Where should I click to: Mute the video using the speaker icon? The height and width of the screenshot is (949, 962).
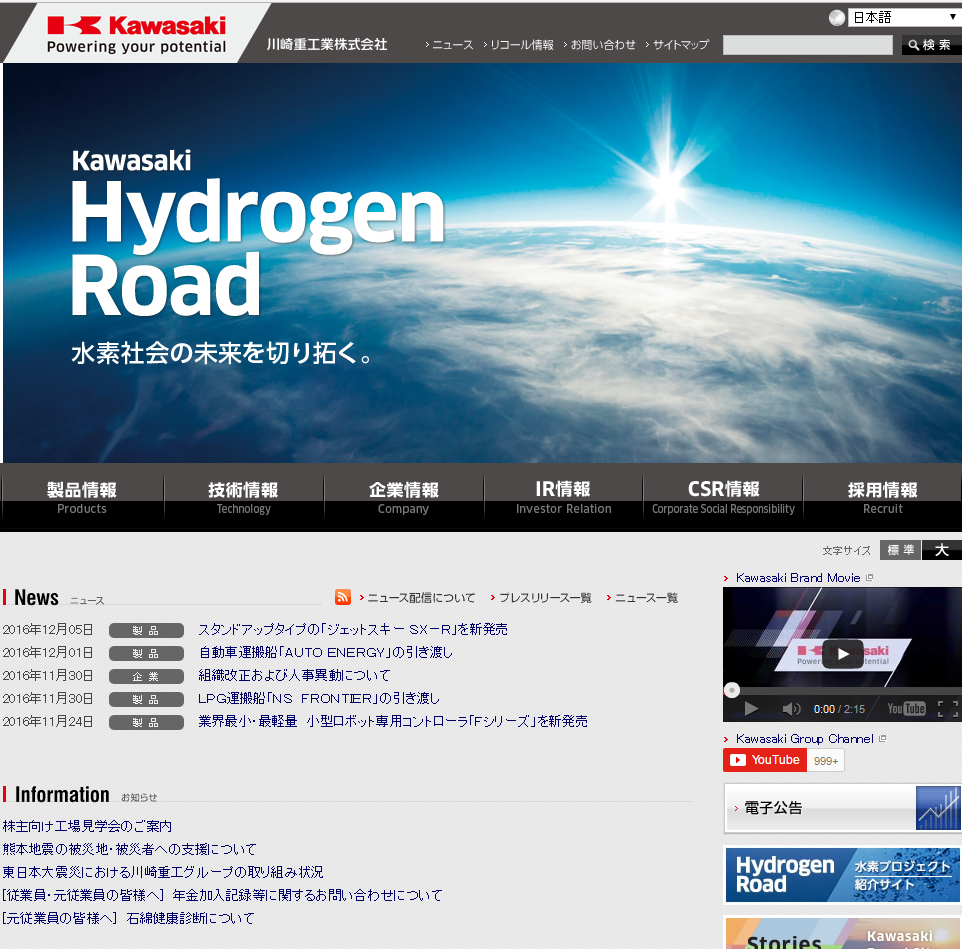point(791,709)
